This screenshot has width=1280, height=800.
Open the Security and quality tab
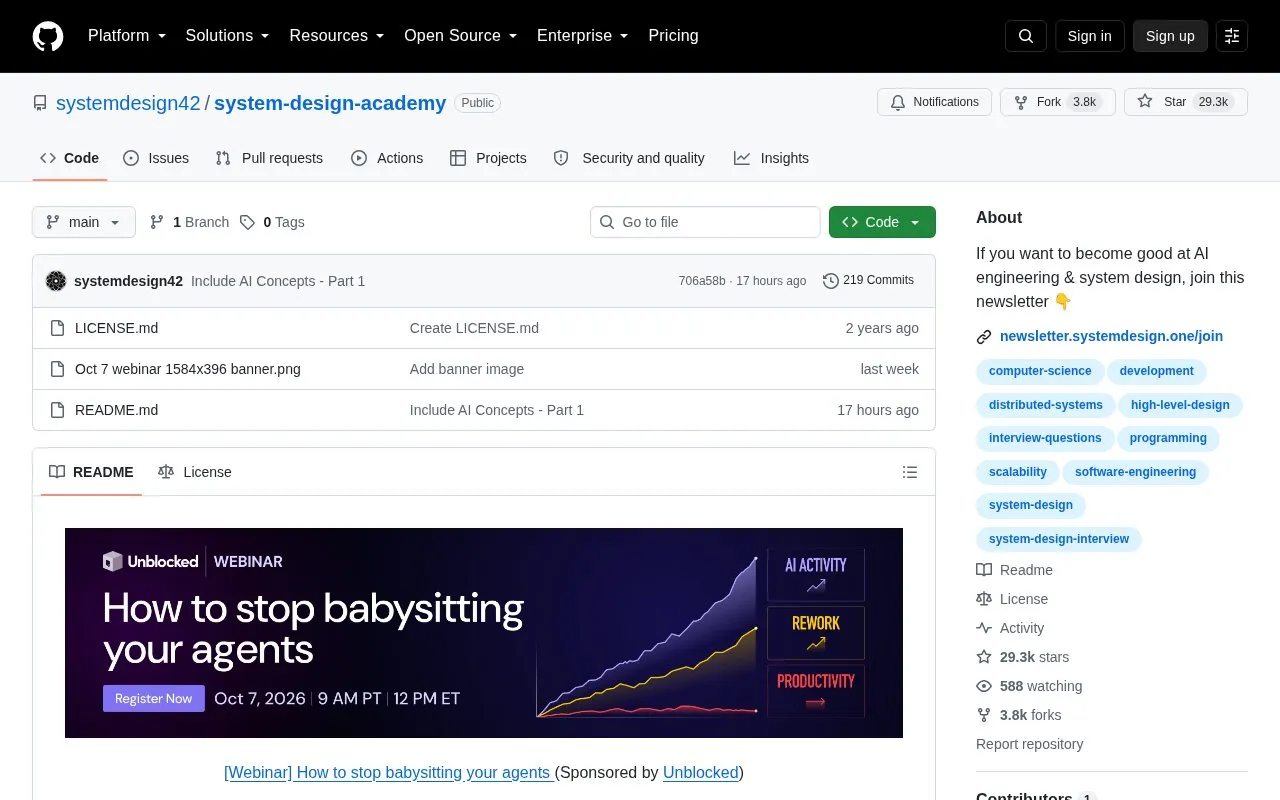[629, 158]
